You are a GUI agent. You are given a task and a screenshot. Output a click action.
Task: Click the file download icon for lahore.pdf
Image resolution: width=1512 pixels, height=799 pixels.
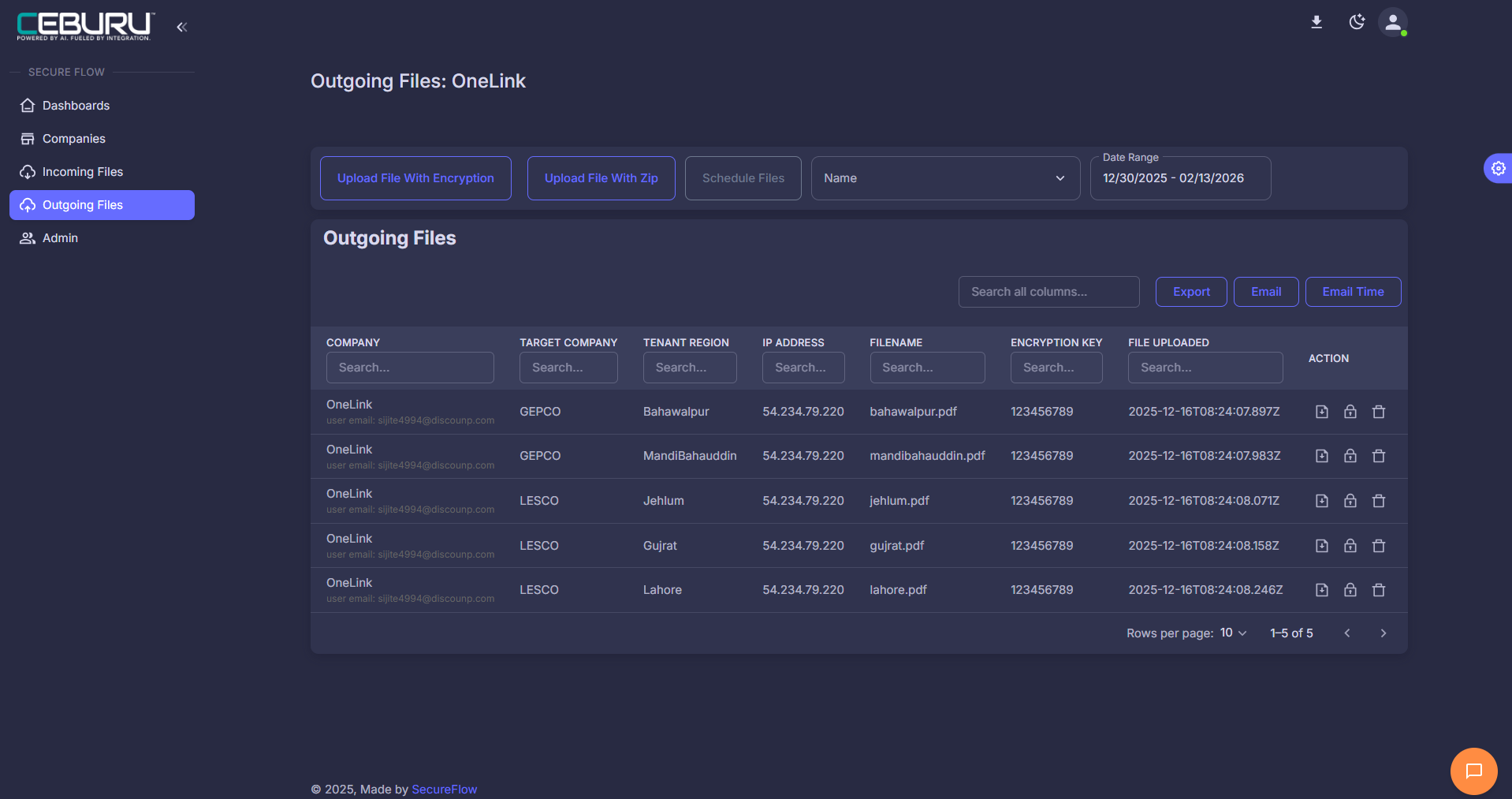[1322, 590]
